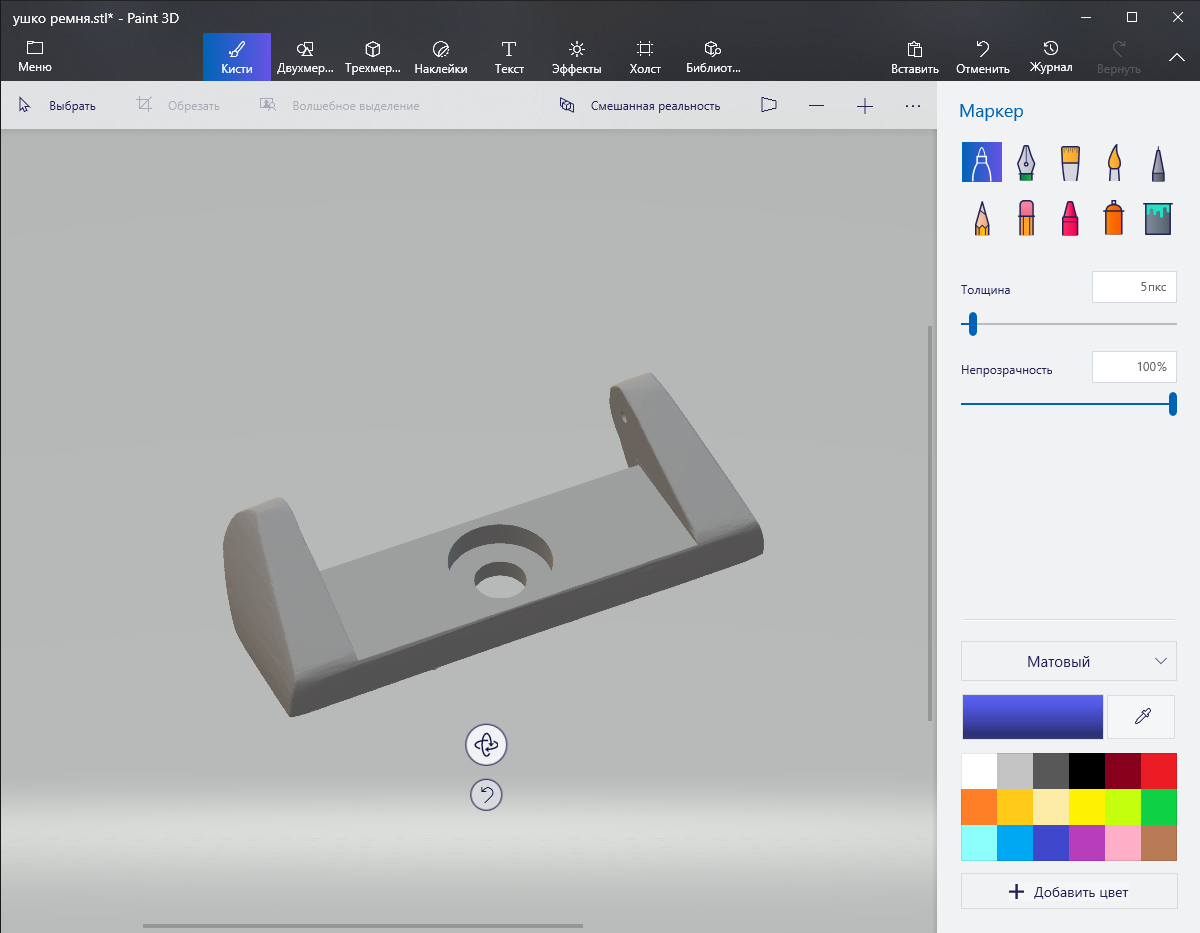Image resolution: width=1200 pixels, height=933 pixels.
Task: Select the Pencil tool
Action: coord(982,217)
